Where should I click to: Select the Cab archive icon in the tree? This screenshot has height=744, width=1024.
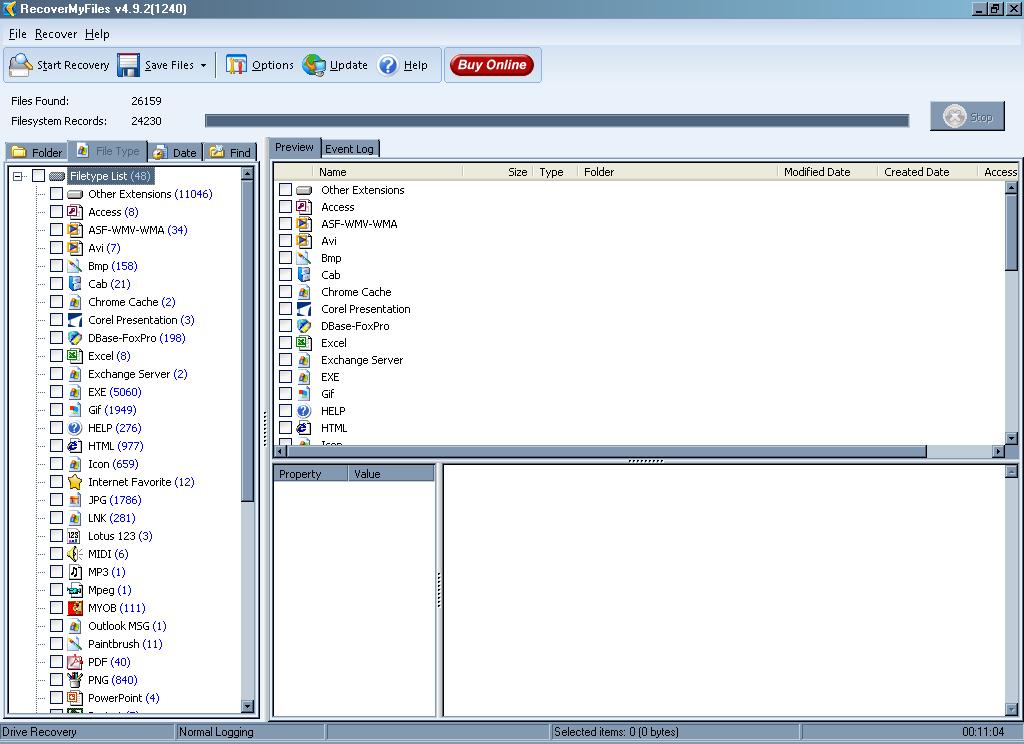75,283
